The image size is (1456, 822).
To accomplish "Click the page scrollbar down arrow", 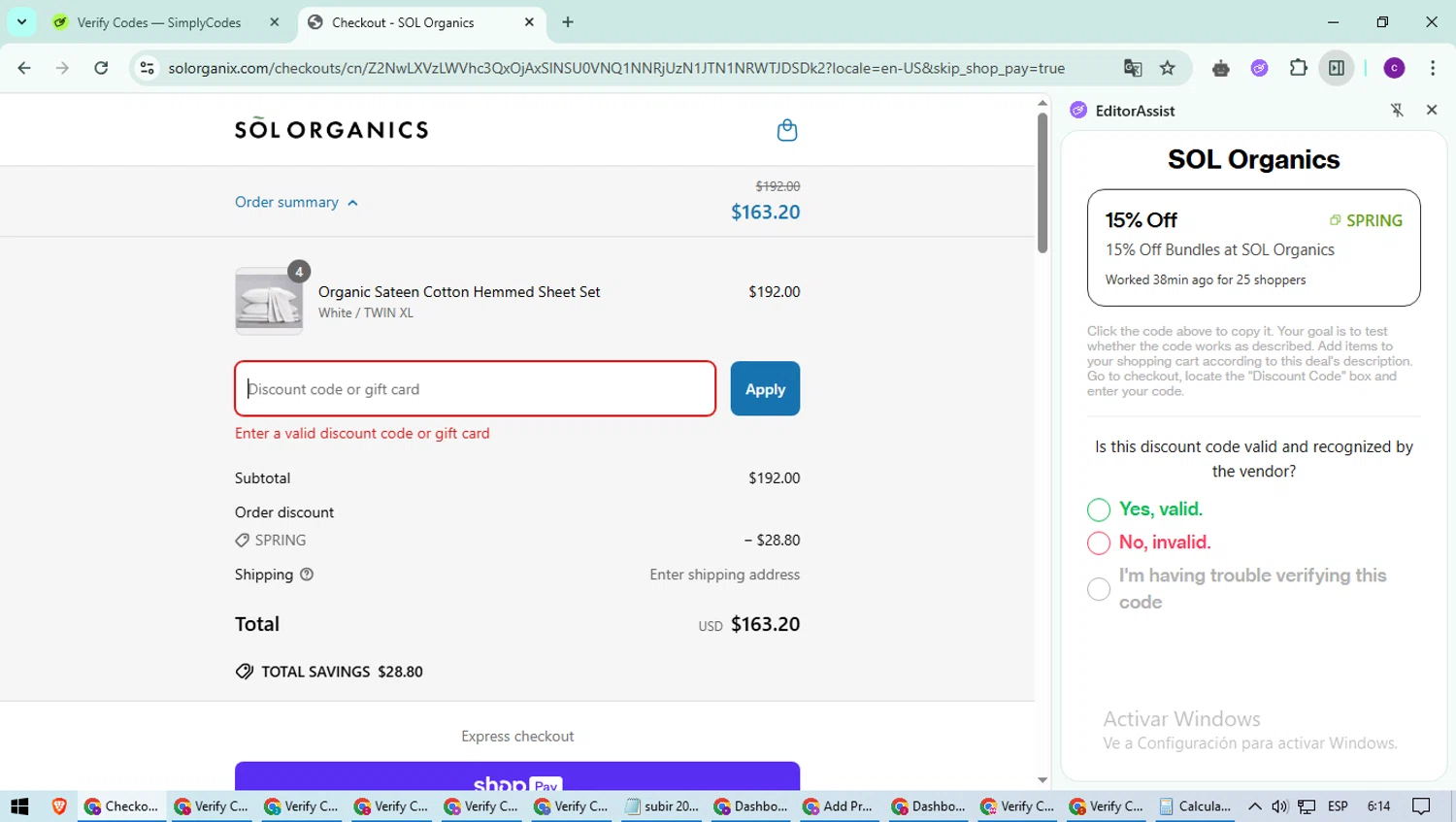I will (1042, 780).
